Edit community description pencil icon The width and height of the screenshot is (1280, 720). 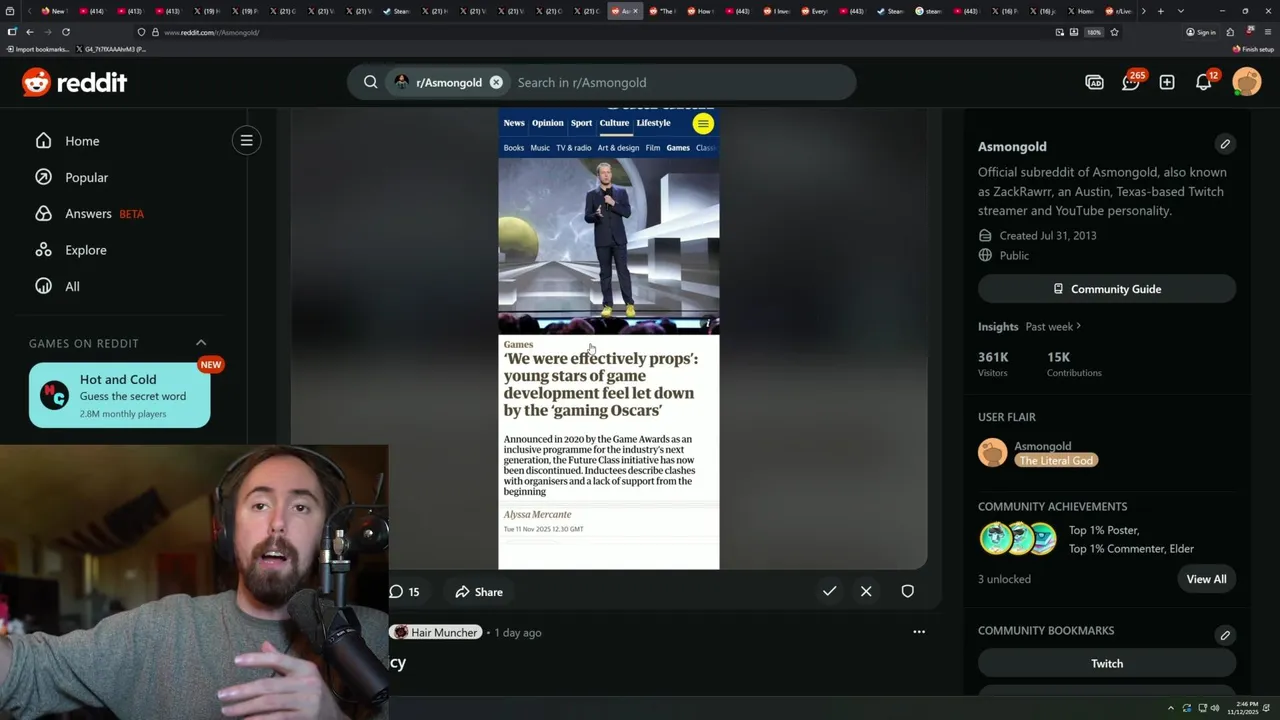(x=1225, y=144)
